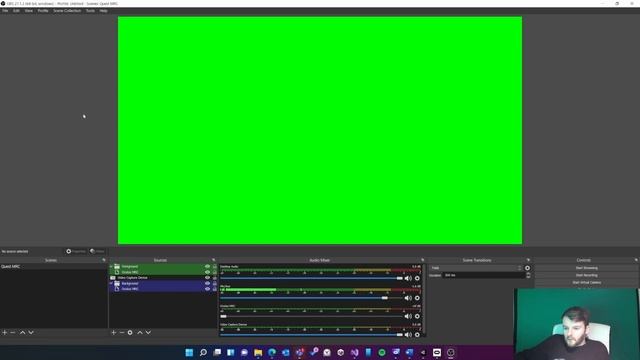The image size is (640, 360).
Task: Open the File menu
Action: pyautogui.click(x=5, y=11)
